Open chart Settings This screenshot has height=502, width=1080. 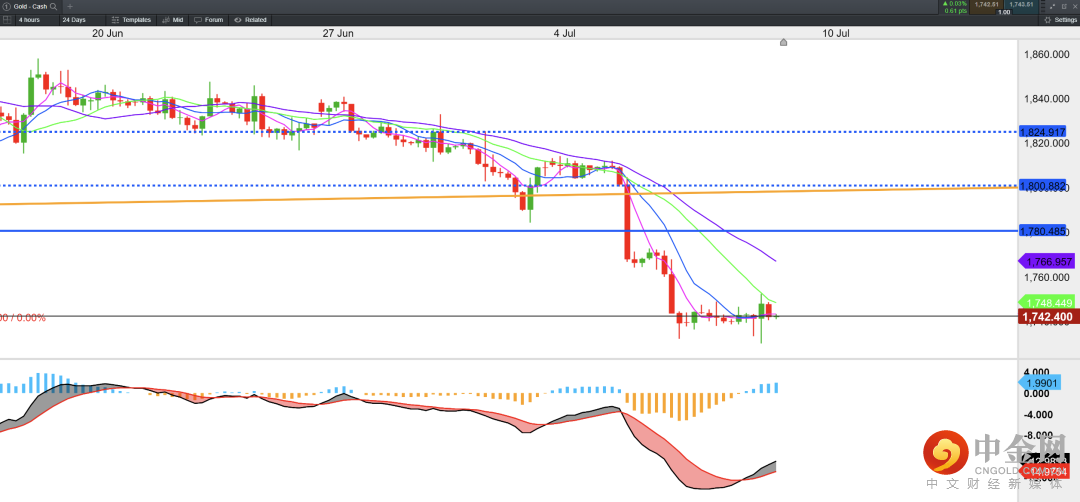tap(1061, 20)
